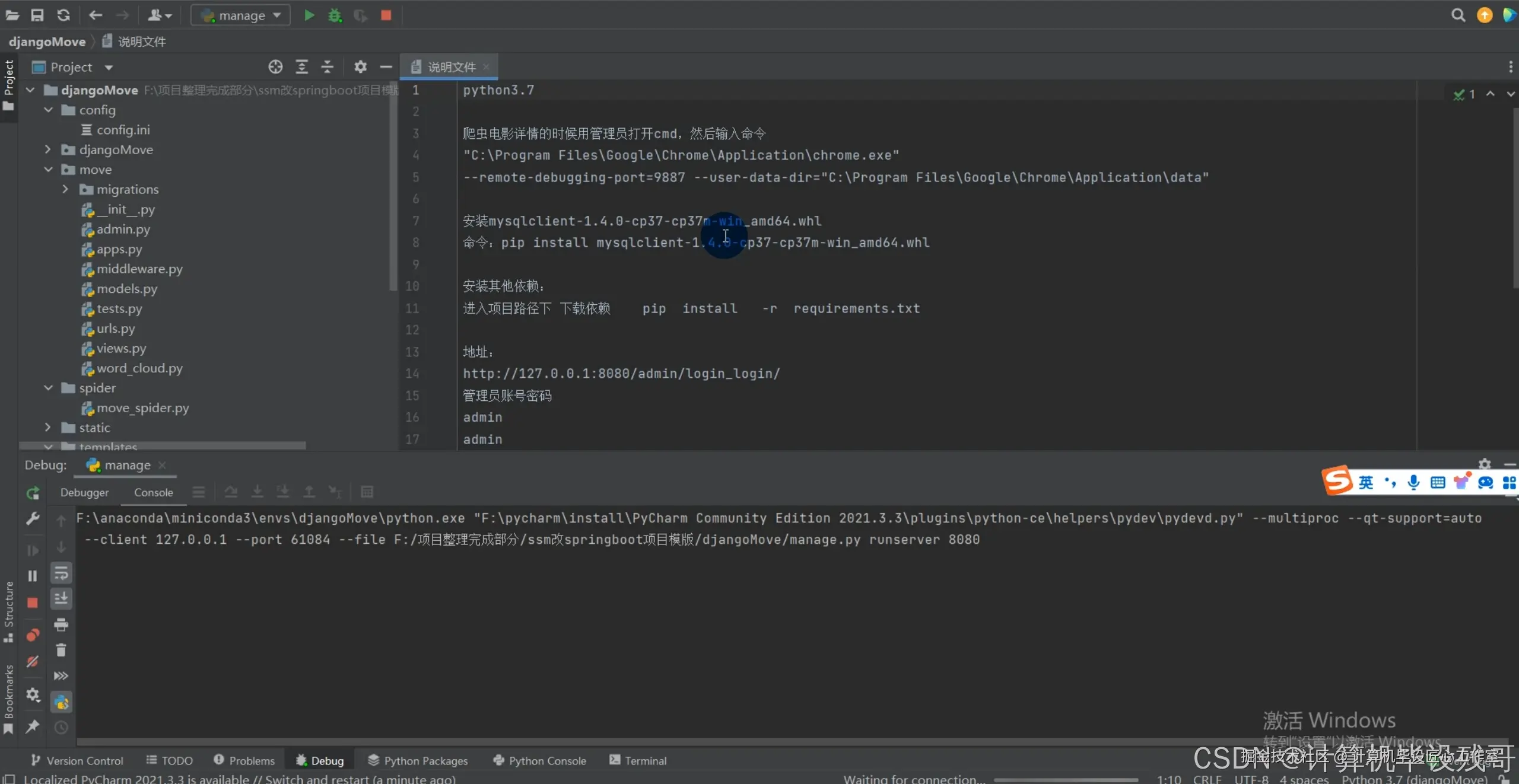Toggle soft-wrap in the debug console
Image resolution: width=1519 pixels, height=784 pixels.
tap(61, 573)
